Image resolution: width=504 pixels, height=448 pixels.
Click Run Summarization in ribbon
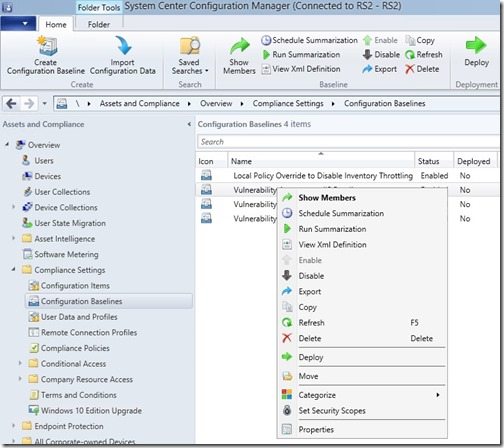click(301, 55)
